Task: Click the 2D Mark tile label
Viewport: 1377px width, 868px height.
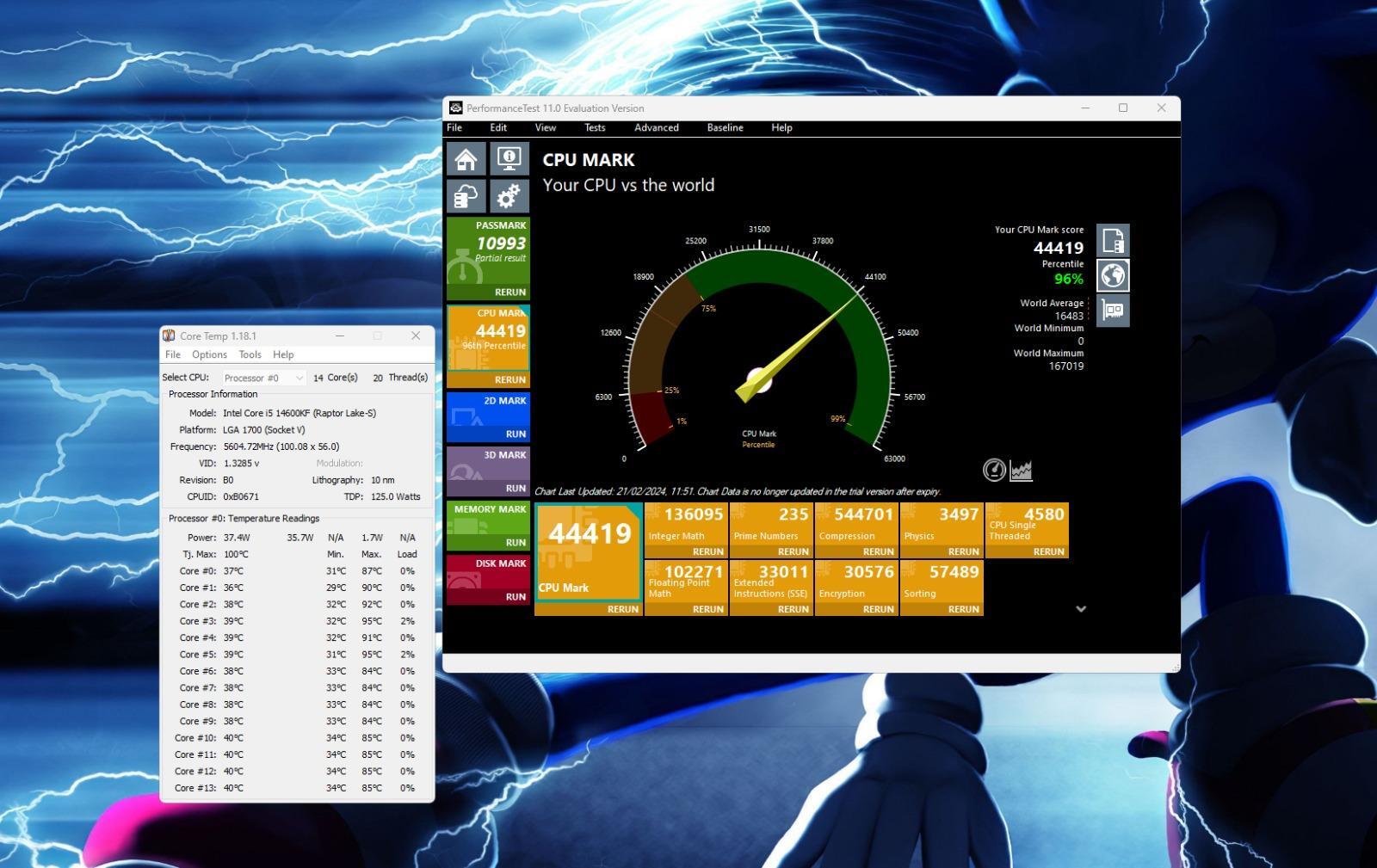Action: point(504,401)
